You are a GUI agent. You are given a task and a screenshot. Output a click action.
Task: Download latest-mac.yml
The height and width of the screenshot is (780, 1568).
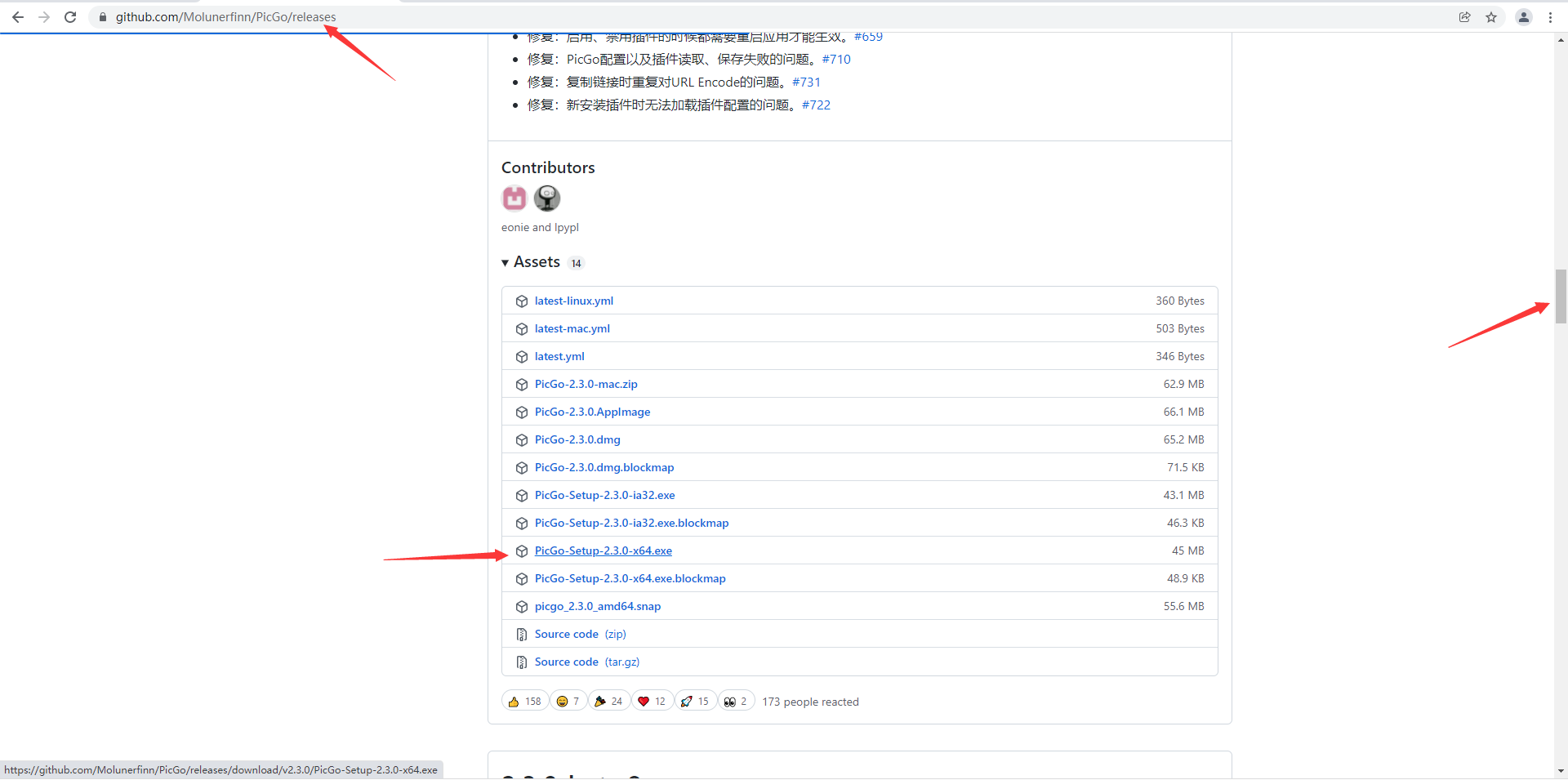click(572, 328)
